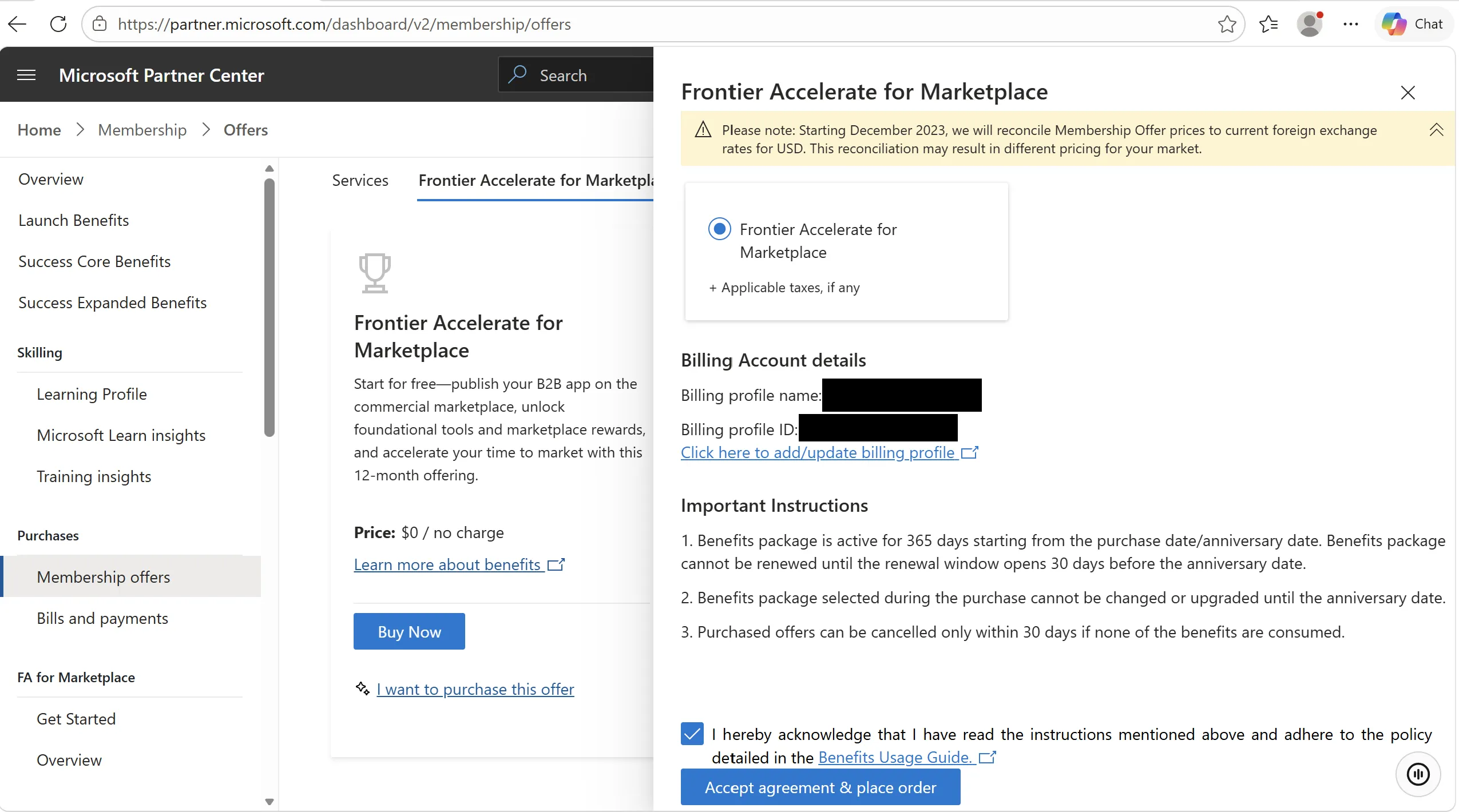Collapse the yellow notice banner chevron
Image resolution: width=1459 pixels, height=812 pixels.
(1436, 130)
